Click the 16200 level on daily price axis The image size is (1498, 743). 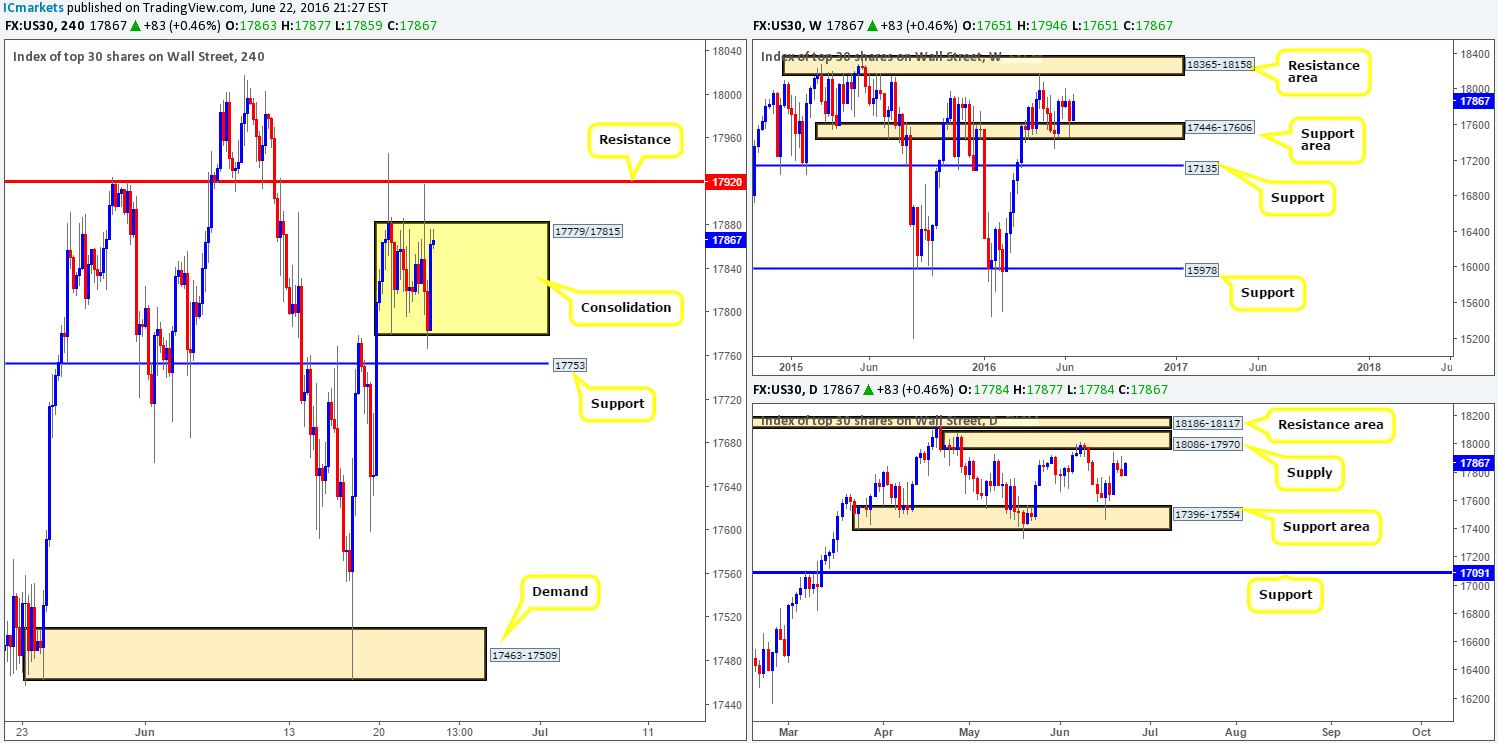point(1473,698)
